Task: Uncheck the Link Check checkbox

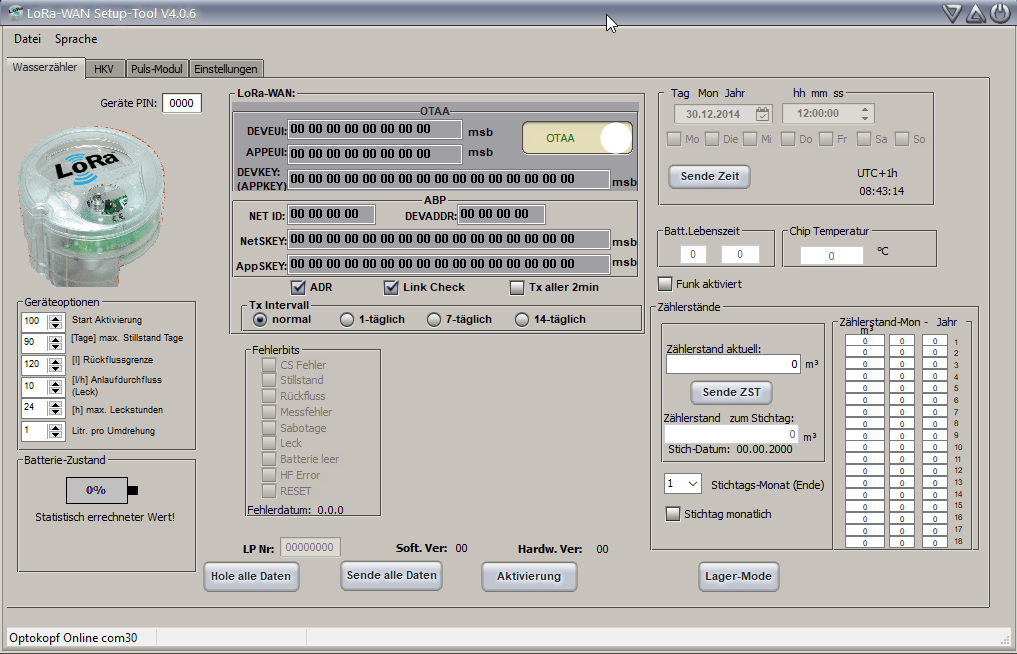Action: point(391,287)
